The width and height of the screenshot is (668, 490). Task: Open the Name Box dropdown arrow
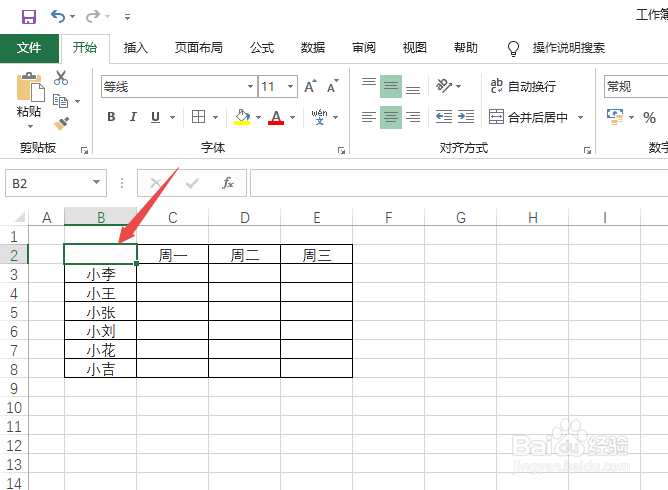click(97, 182)
